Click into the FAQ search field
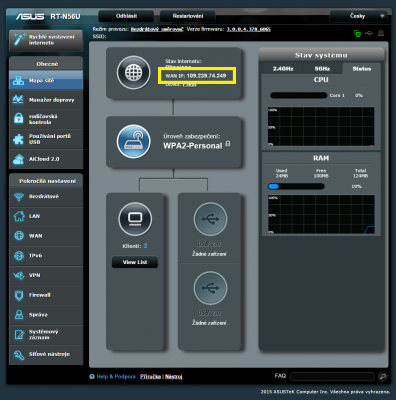Image resolution: width=396 pixels, height=400 pixels. click(x=332, y=376)
